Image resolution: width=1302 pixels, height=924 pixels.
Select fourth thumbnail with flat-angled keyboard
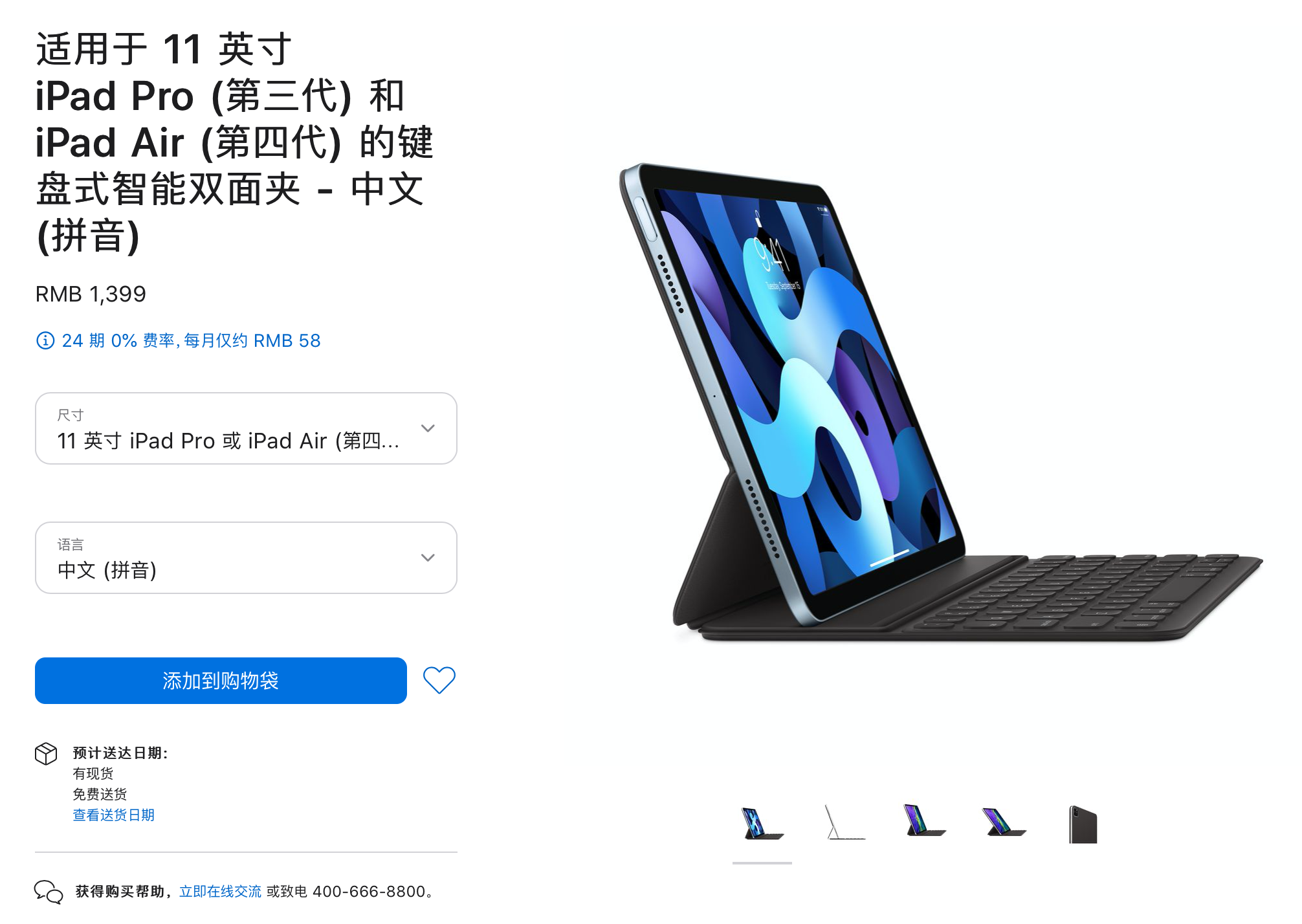pos(1004,822)
